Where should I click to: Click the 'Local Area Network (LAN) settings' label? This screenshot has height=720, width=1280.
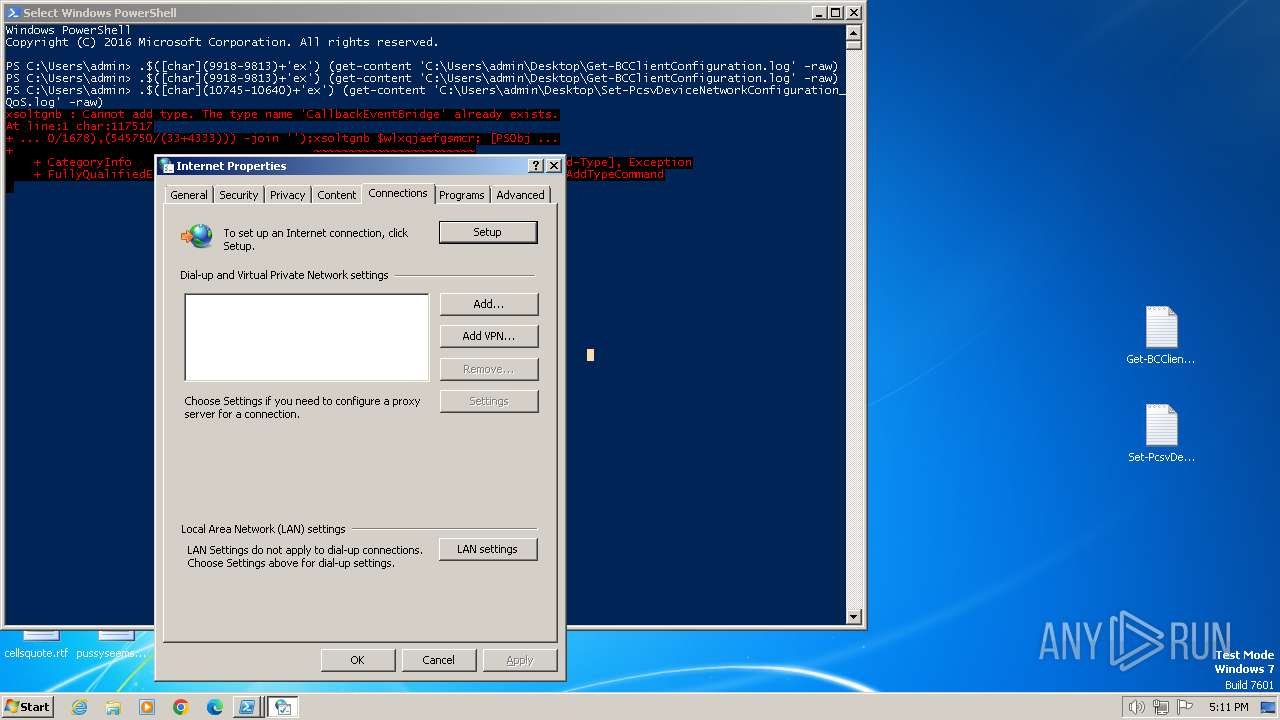click(x=263, y=529)
